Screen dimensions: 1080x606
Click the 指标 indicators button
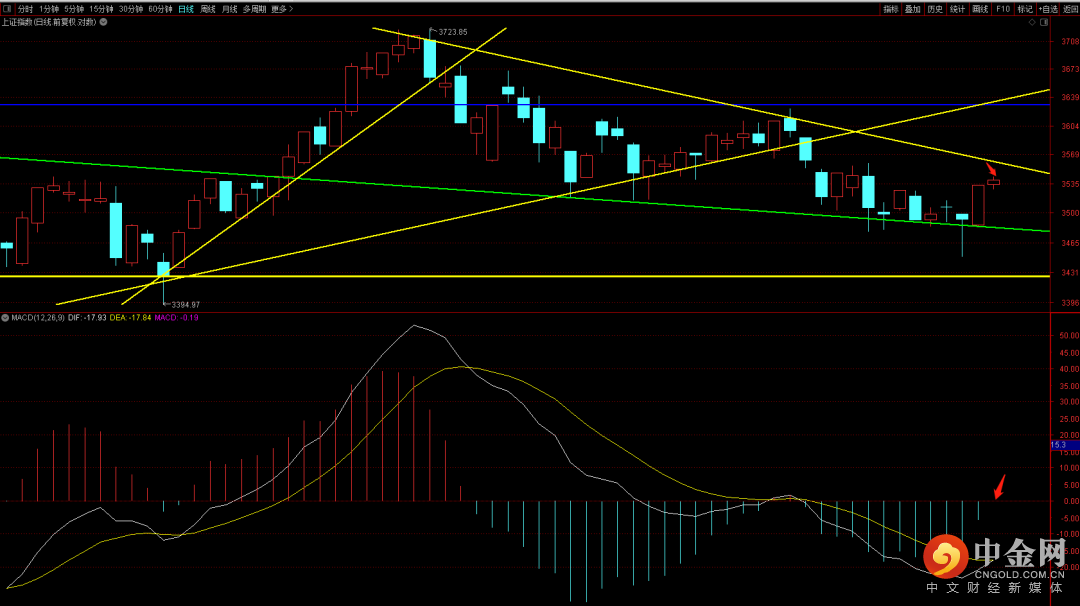coord(891,9)
